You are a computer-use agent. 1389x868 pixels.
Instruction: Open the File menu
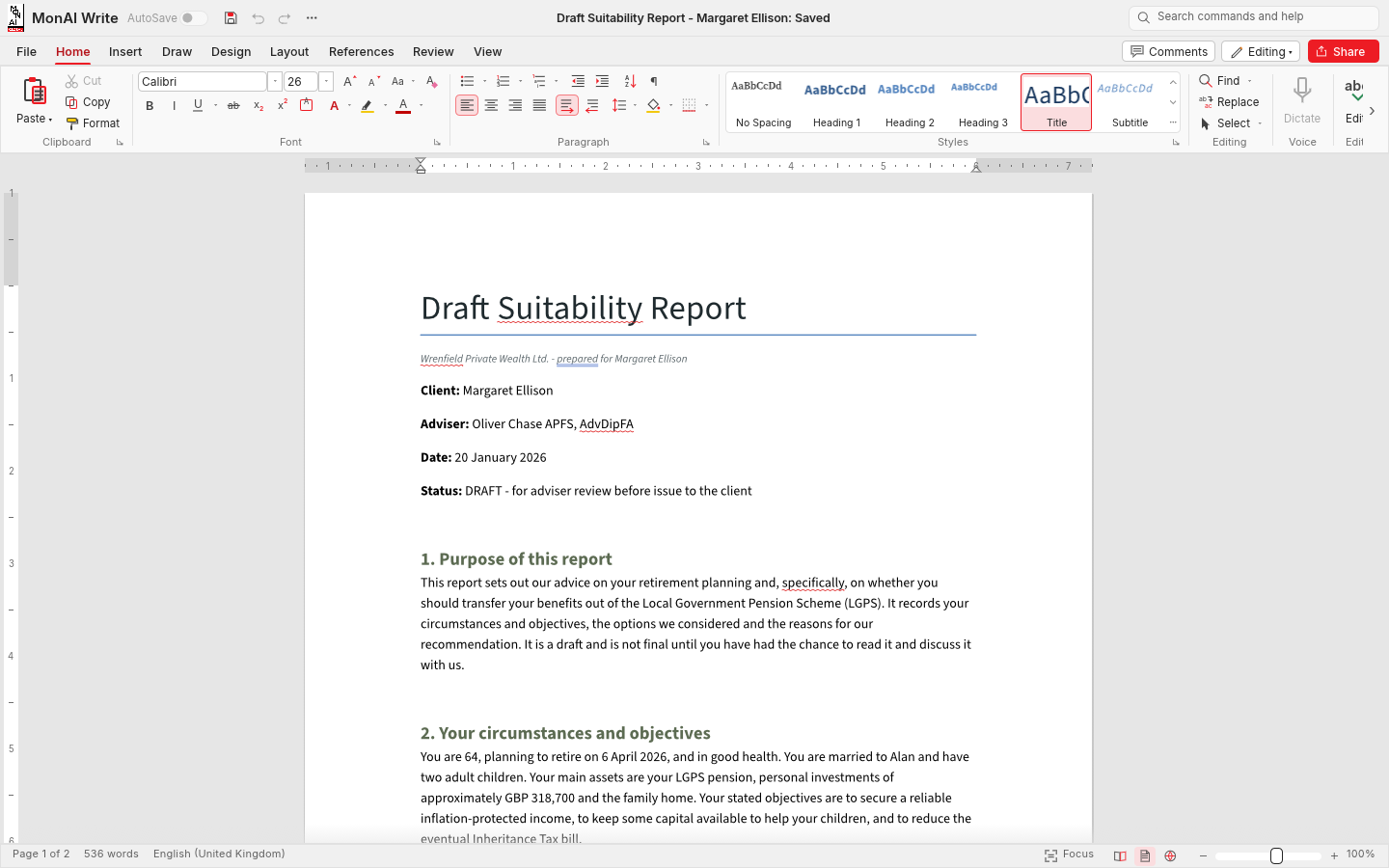[x=27, y=52]
